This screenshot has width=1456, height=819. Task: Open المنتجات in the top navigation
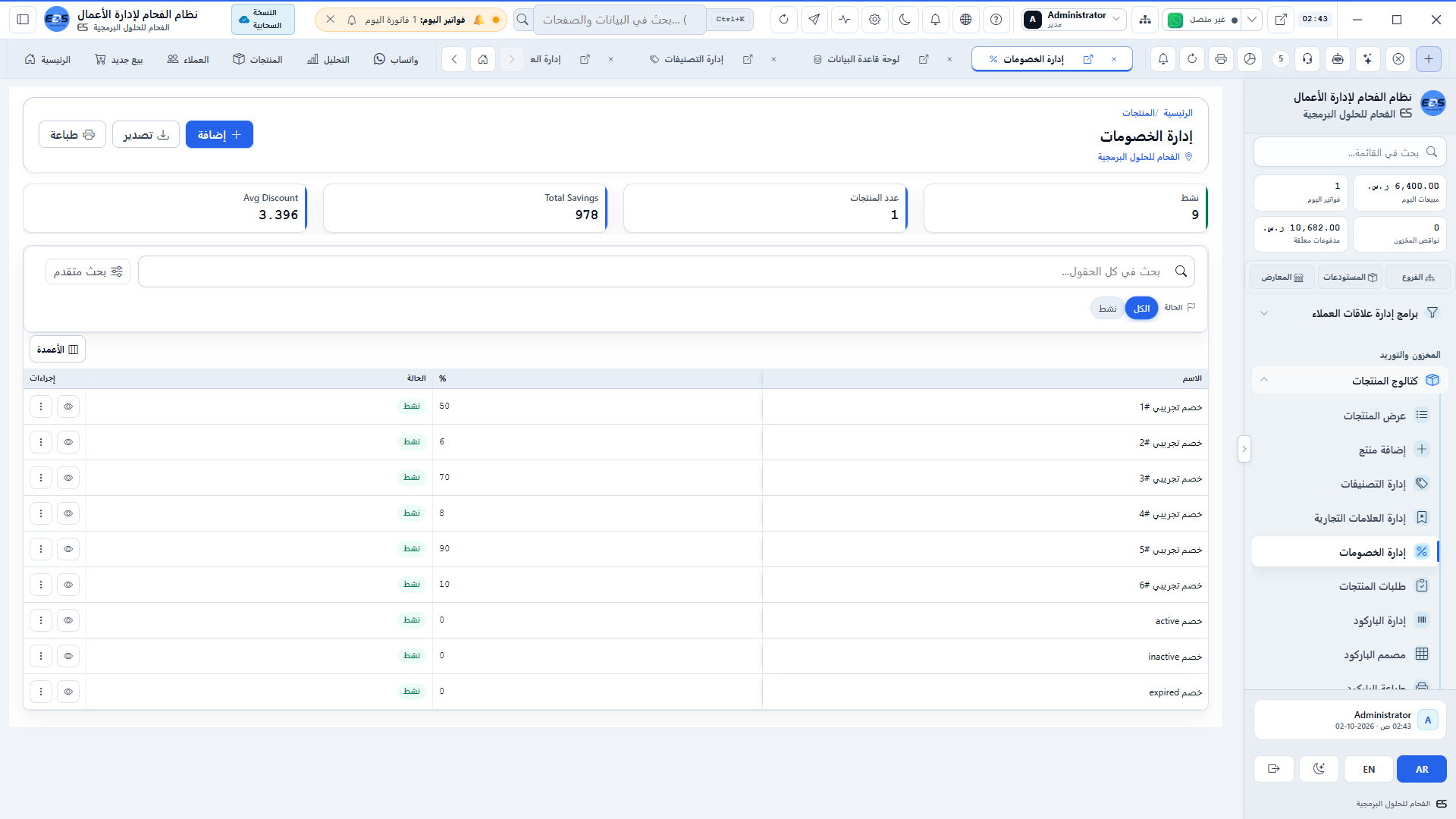[x=258, y=59]
